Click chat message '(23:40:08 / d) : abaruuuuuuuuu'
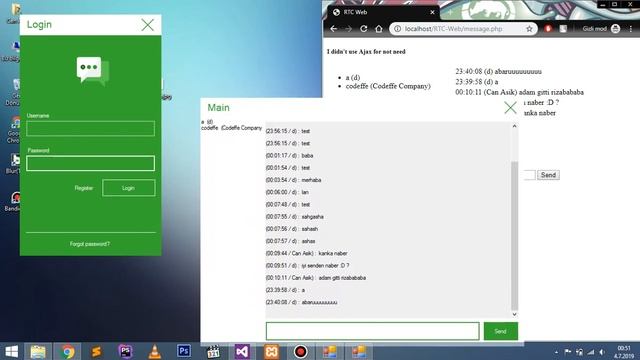 point(301,302)
